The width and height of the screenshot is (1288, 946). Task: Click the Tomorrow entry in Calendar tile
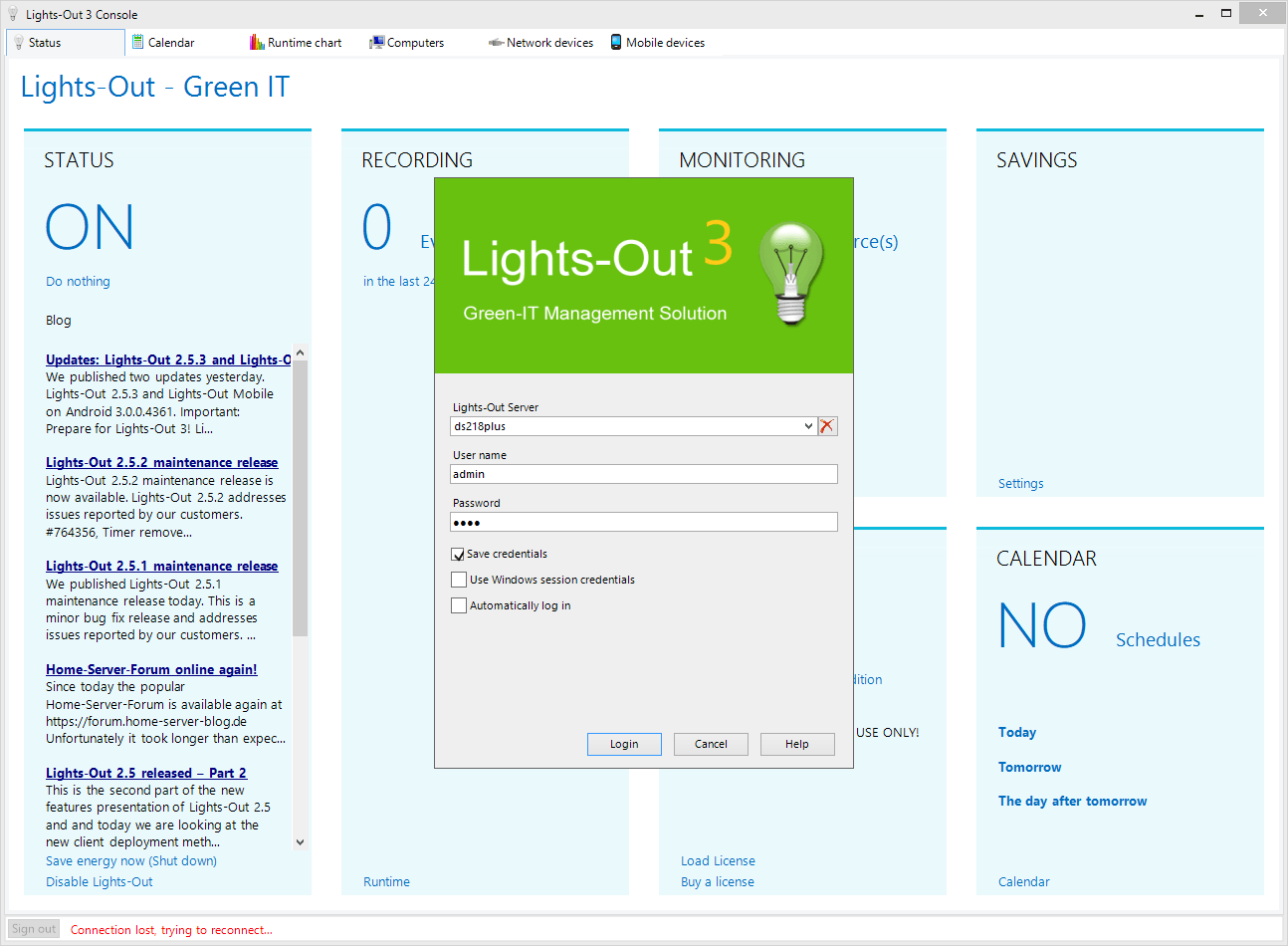tap(1030, 767)
